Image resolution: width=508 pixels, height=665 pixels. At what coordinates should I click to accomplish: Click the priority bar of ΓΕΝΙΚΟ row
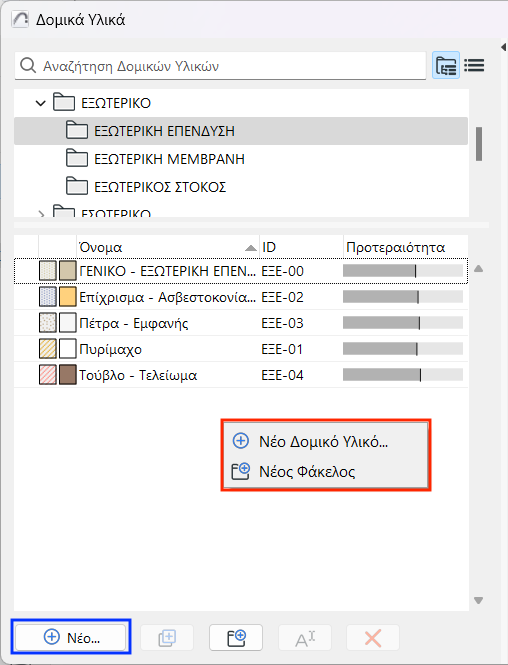pos(403,271)
